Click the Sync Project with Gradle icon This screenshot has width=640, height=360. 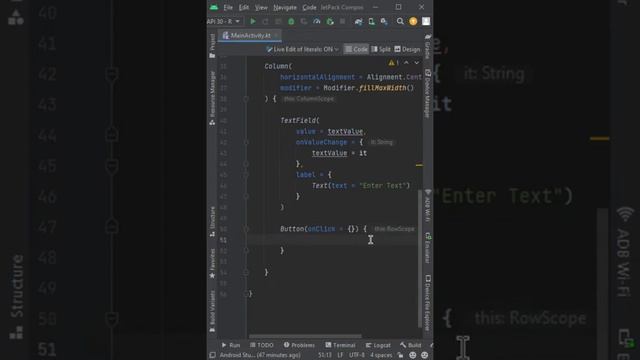pos(358,21)
